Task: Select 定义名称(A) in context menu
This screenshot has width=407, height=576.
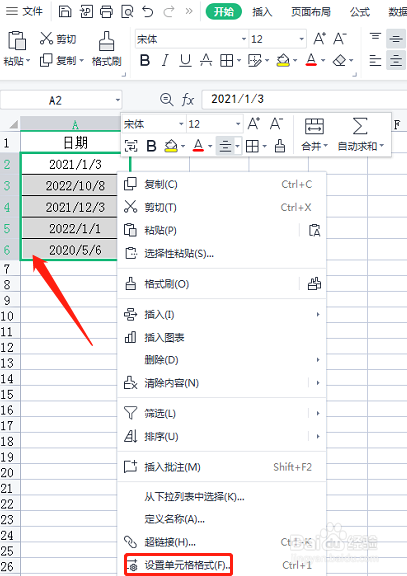Action: point(221,519)
